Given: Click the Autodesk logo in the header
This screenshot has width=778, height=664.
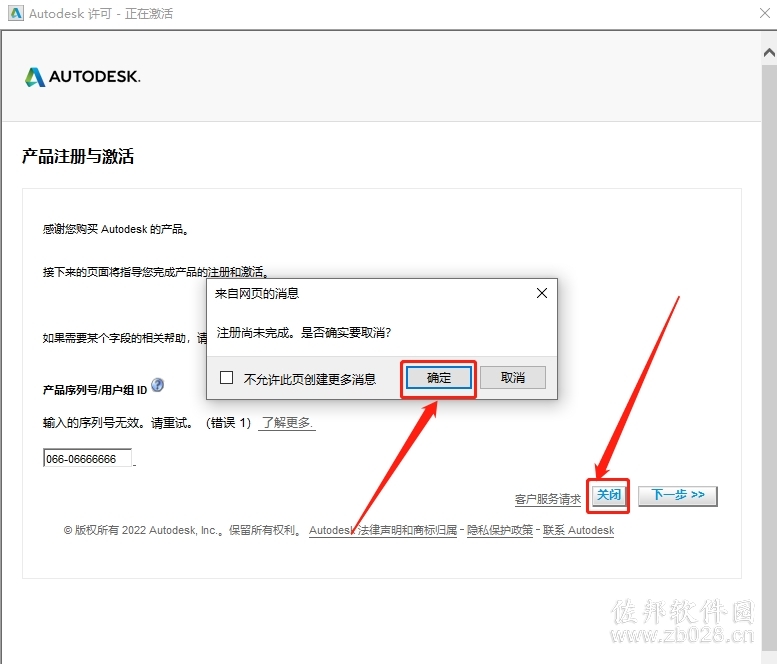Looking at the screenshot, I should (83, 77).
